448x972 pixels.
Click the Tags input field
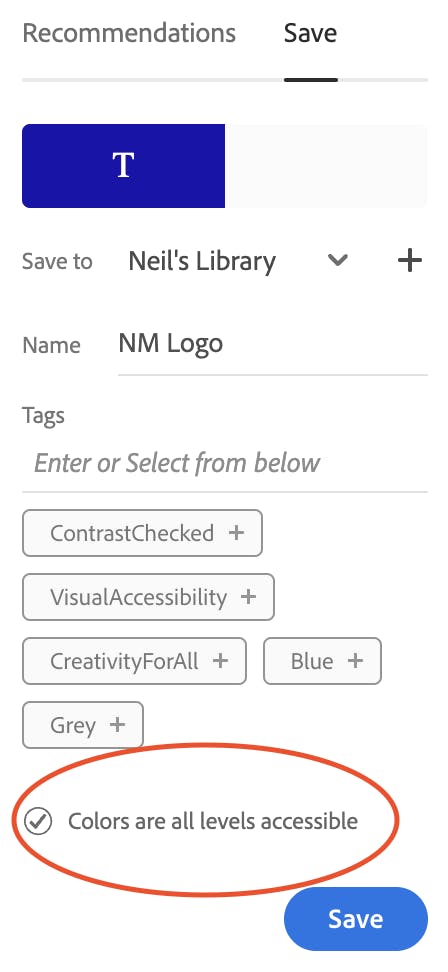pos(225,463)
